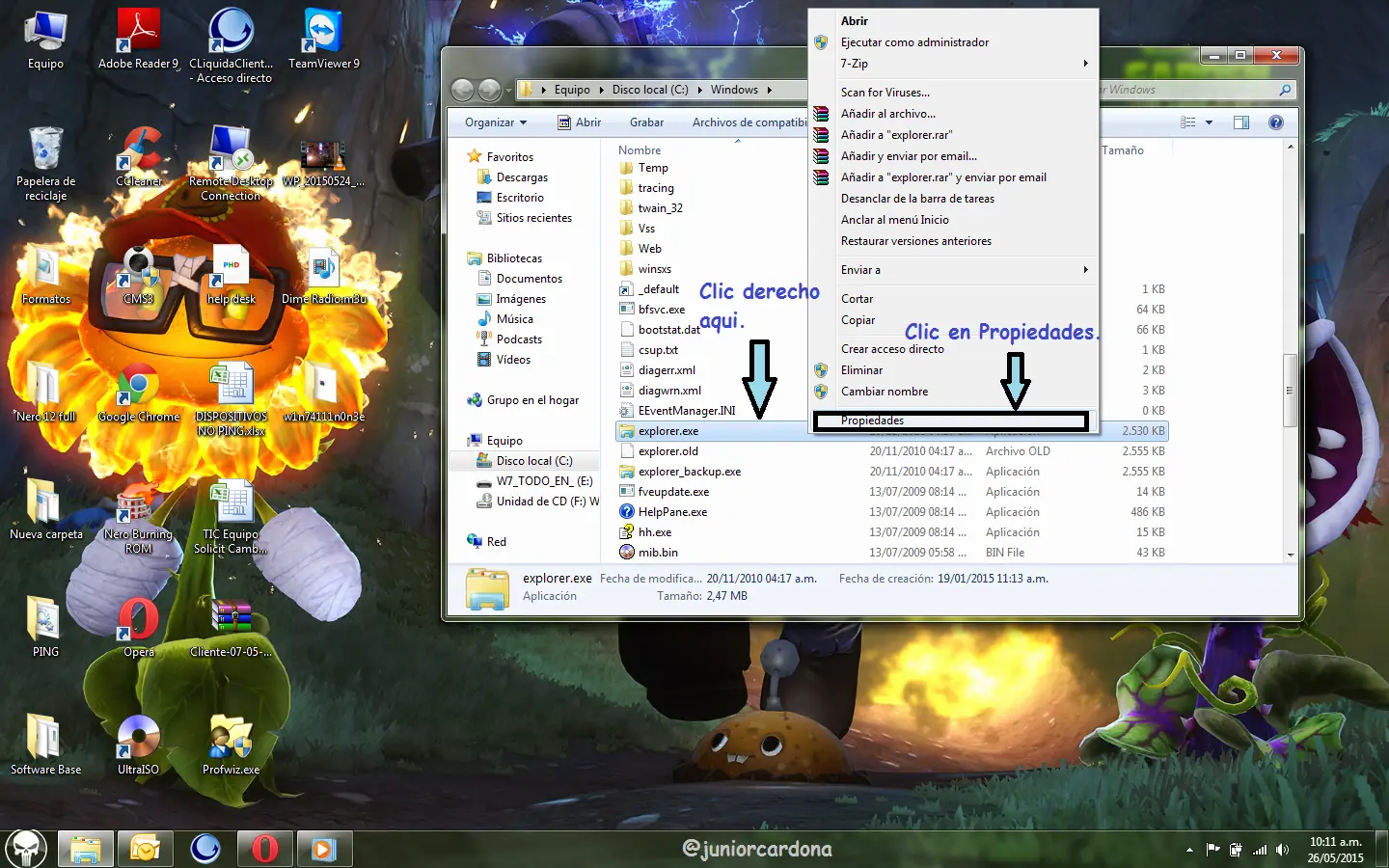Viewport: 1389px width, 868px height.
Task: Click Cambiar nombre in context menu
Action: pyautogui.click(x=884, y=392)
